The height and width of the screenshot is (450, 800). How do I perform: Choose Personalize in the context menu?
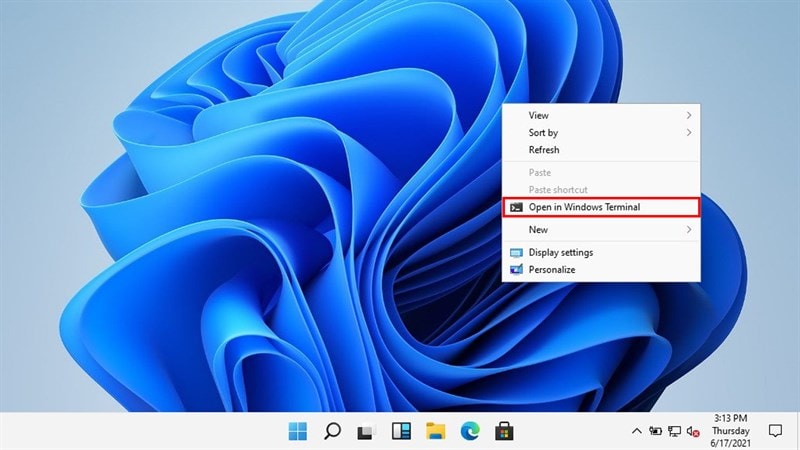[x=601, y=270]
